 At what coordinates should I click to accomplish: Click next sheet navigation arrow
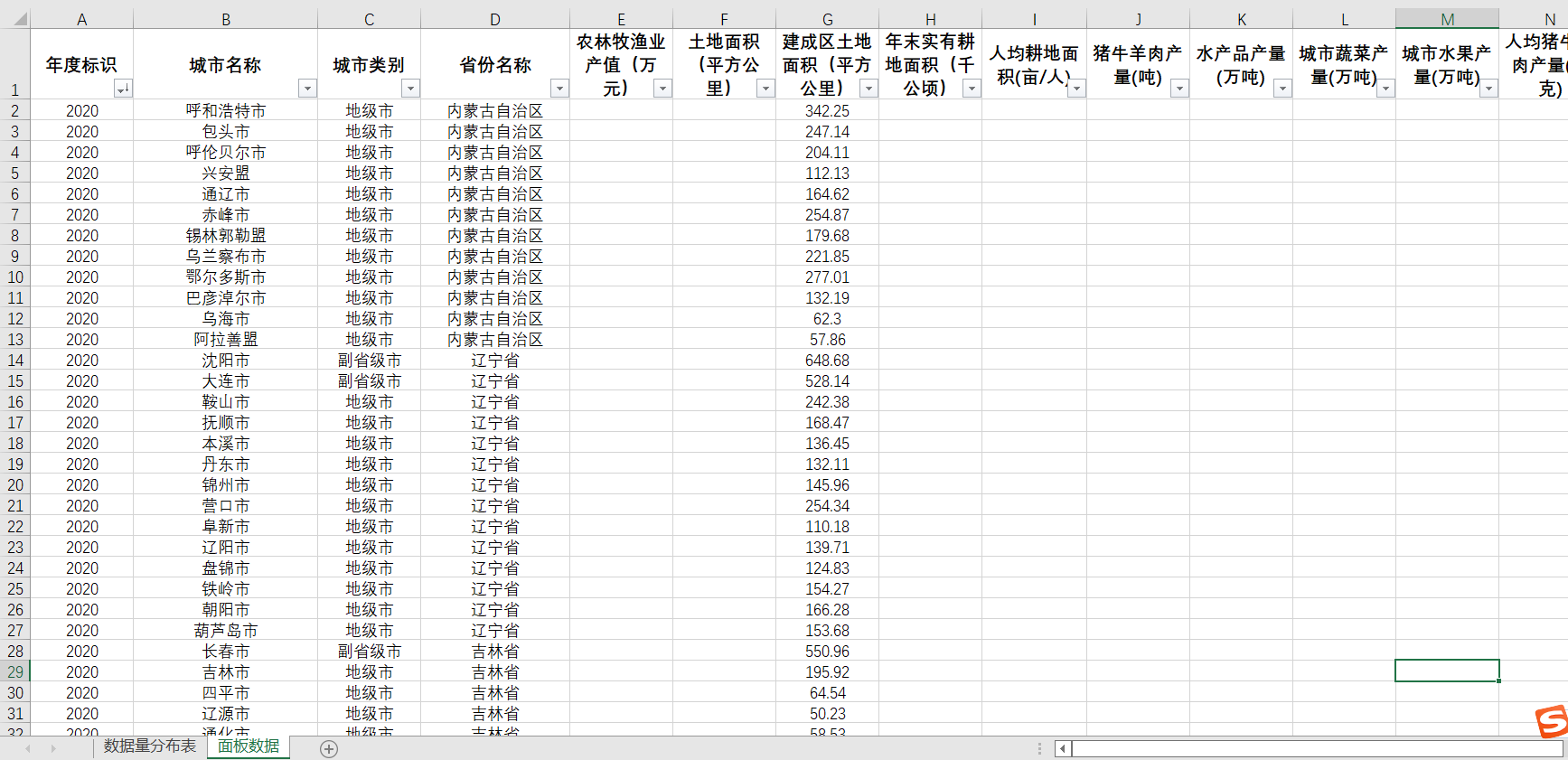pyautogui.click(x=53, y=749)
